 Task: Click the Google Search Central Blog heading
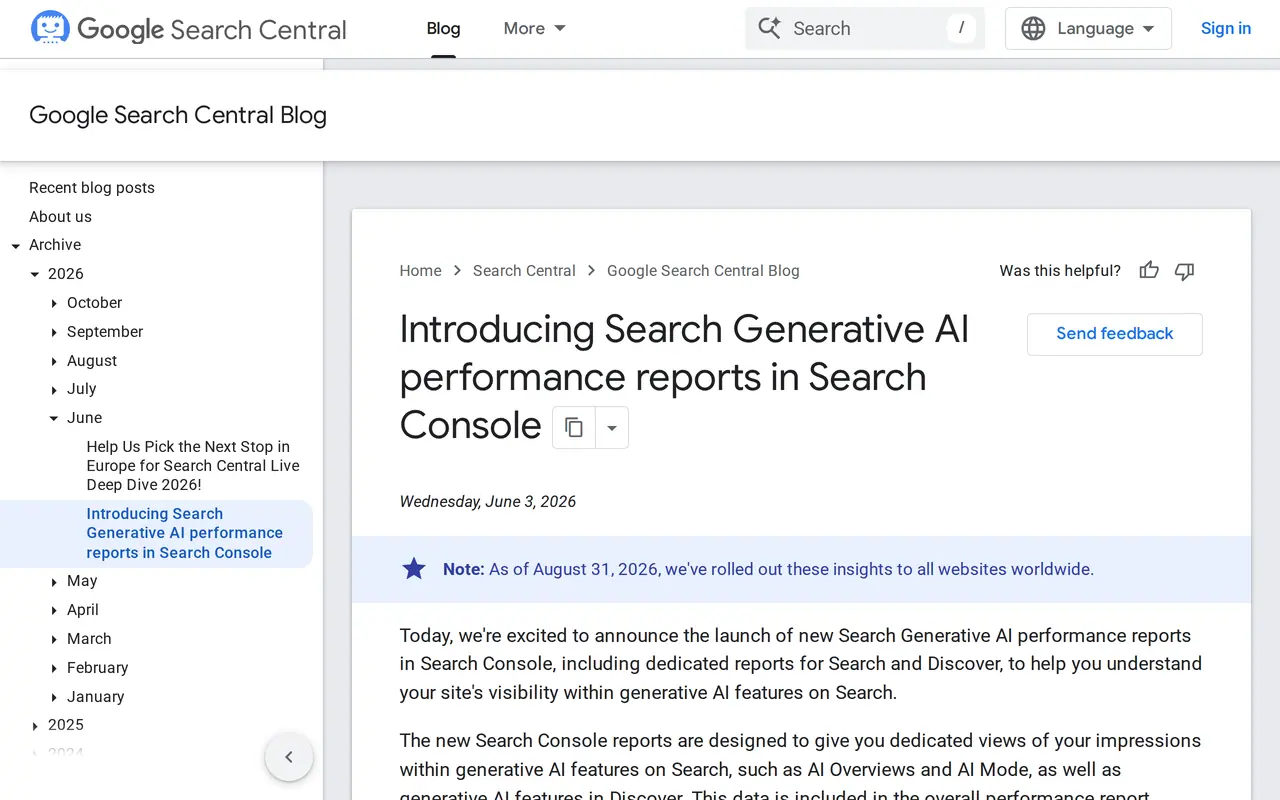click(178, 115)
